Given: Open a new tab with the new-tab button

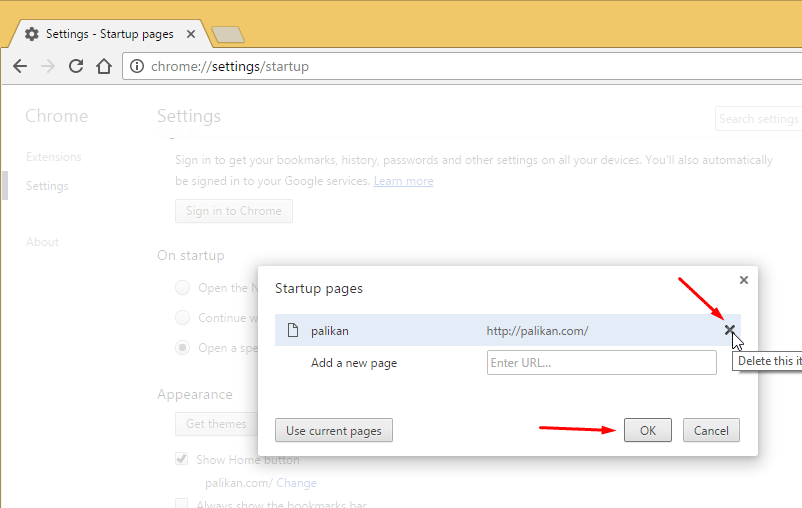Looking at the screenshot, I should [228, 34].
